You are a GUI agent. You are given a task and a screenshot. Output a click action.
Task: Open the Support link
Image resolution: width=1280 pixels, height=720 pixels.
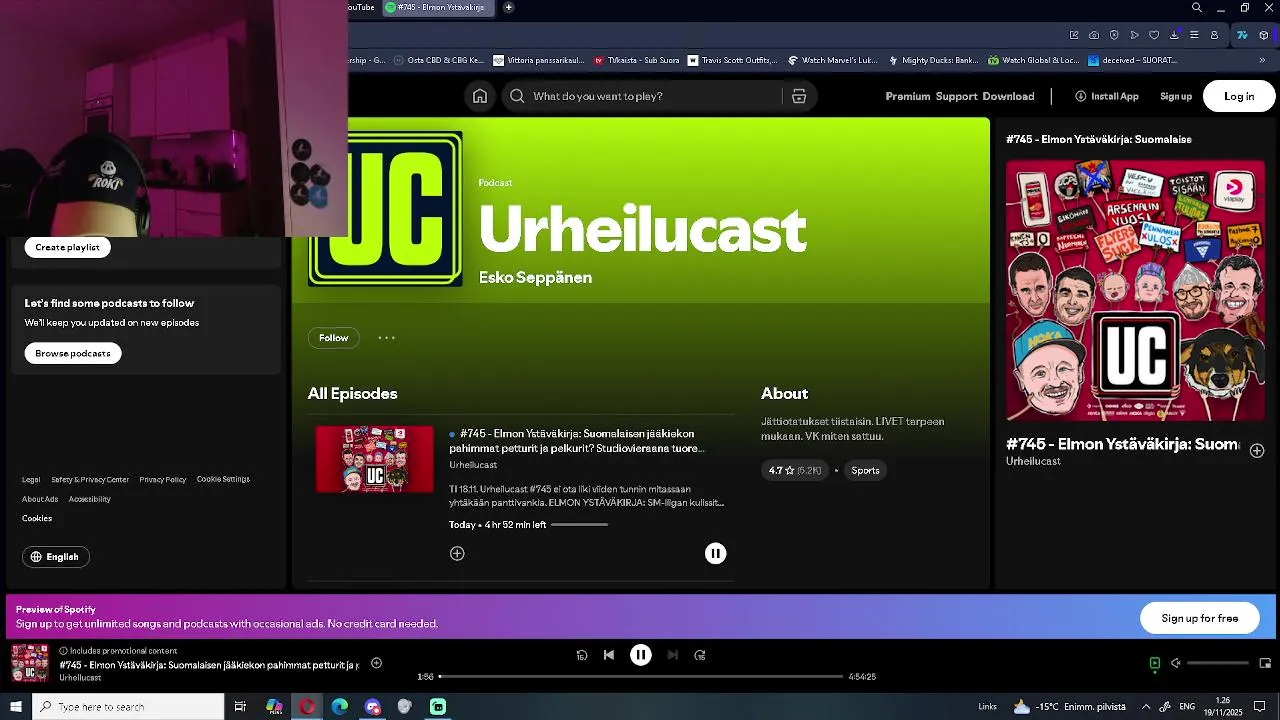(x=957, y=96)
